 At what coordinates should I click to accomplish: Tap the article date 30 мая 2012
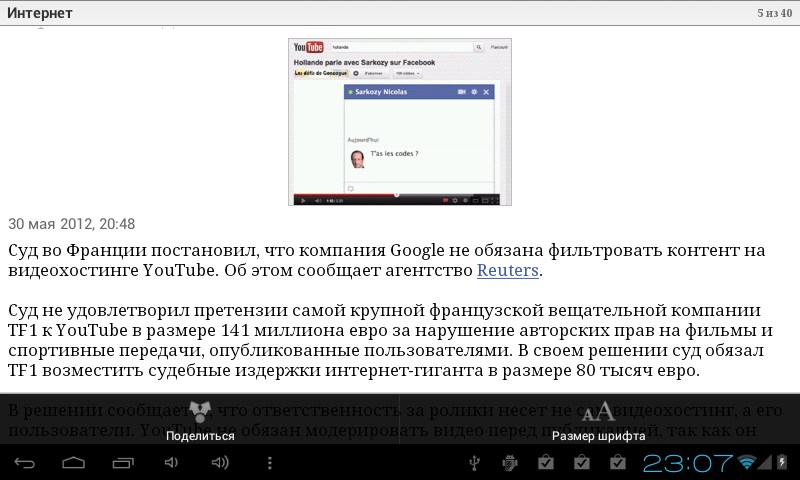coord(72,224)
